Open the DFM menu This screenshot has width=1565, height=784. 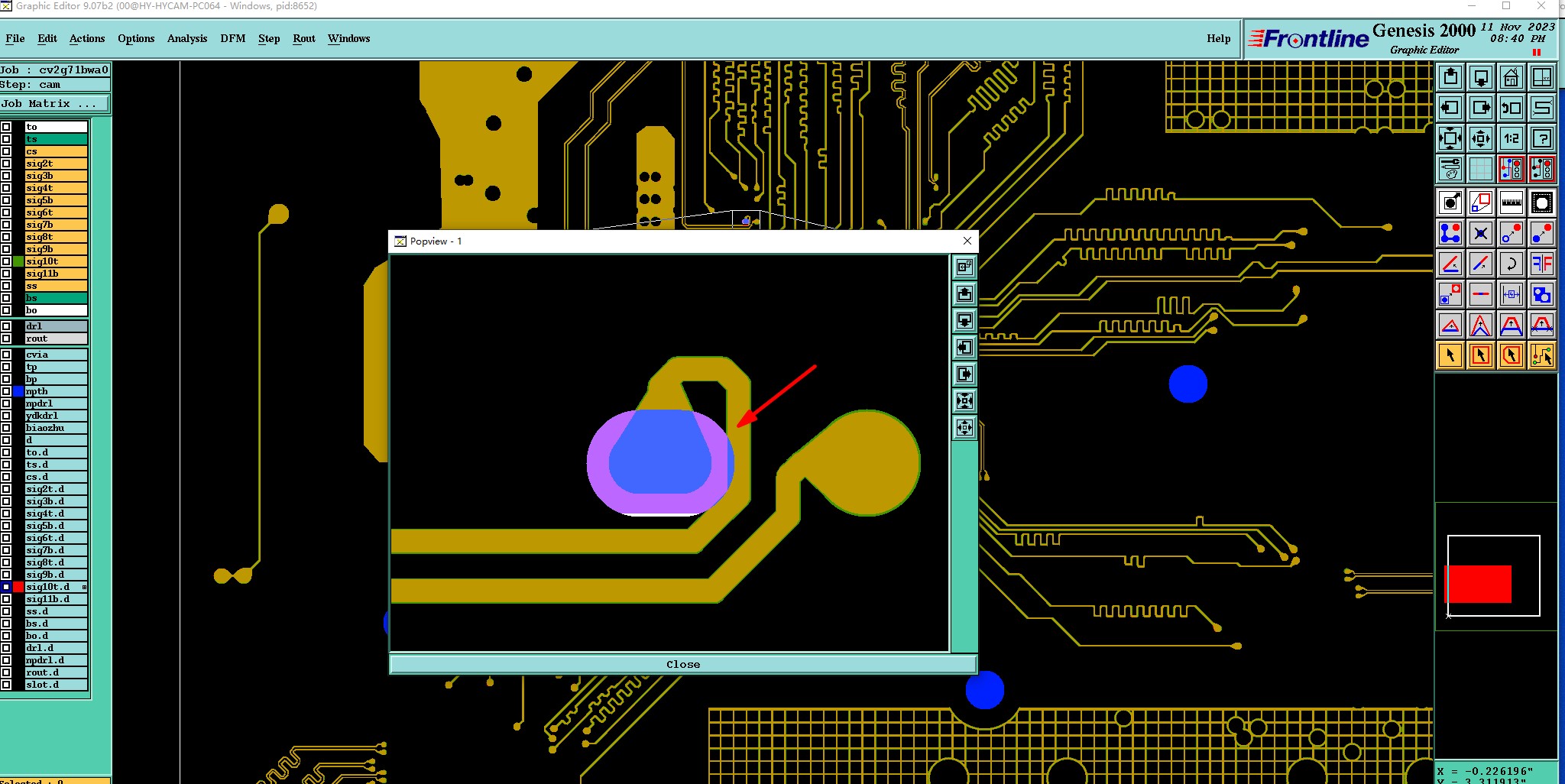[x=233, y=38]
